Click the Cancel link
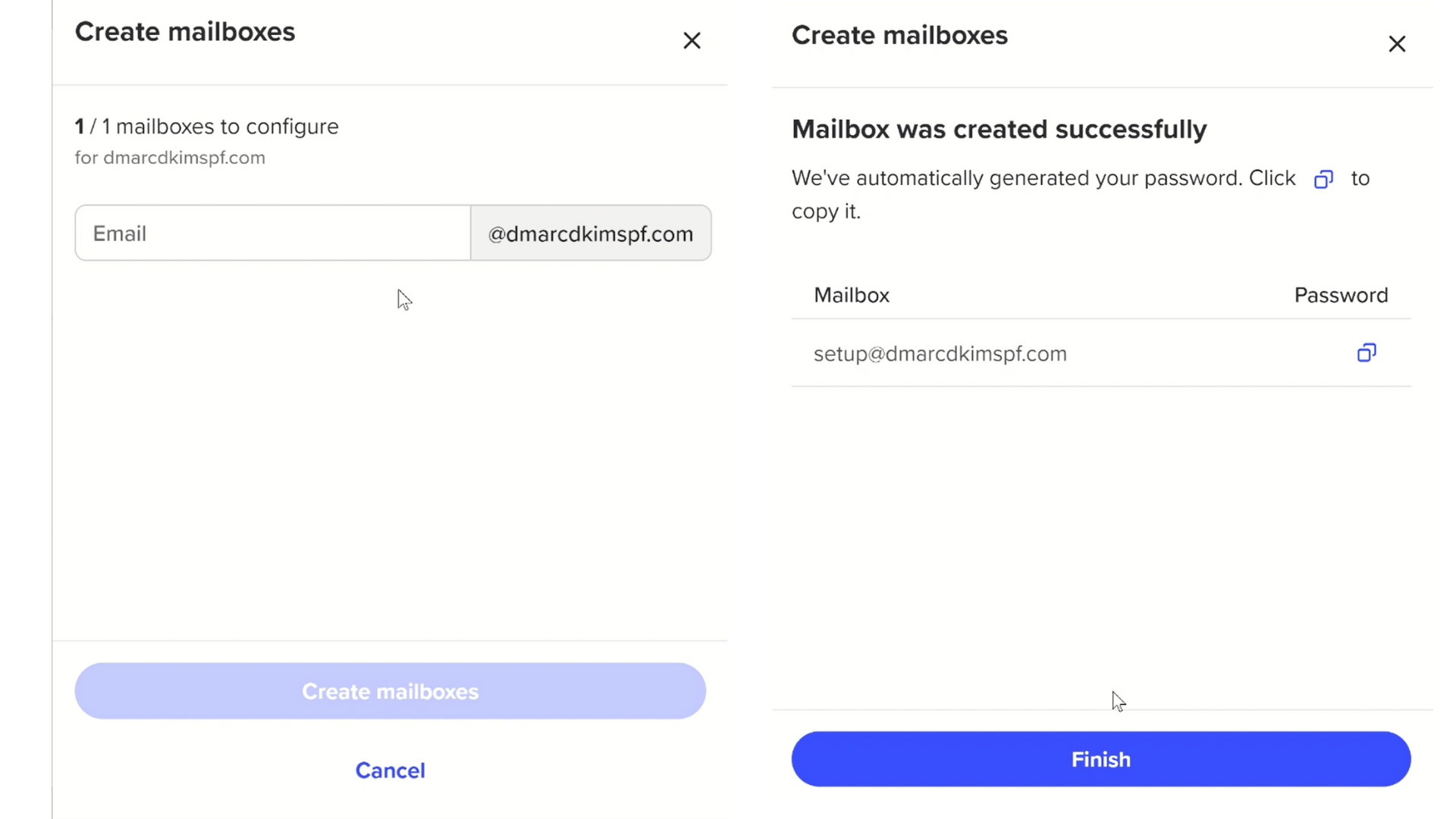 [x=390, y=770]
